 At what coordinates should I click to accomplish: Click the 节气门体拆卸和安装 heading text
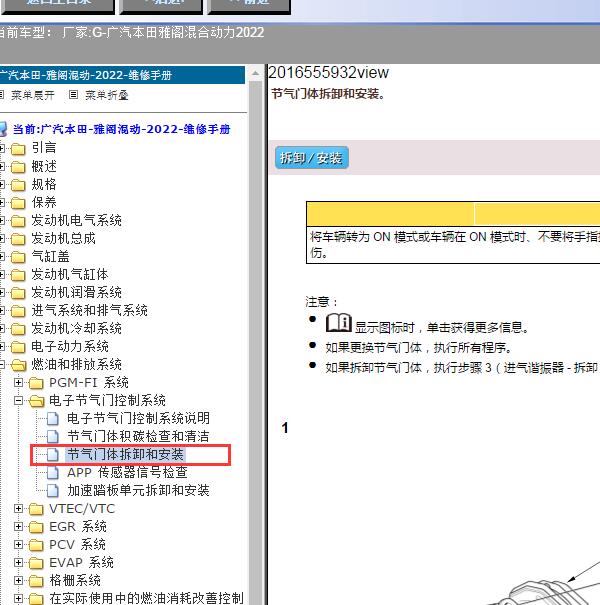[x=328, y=94]
